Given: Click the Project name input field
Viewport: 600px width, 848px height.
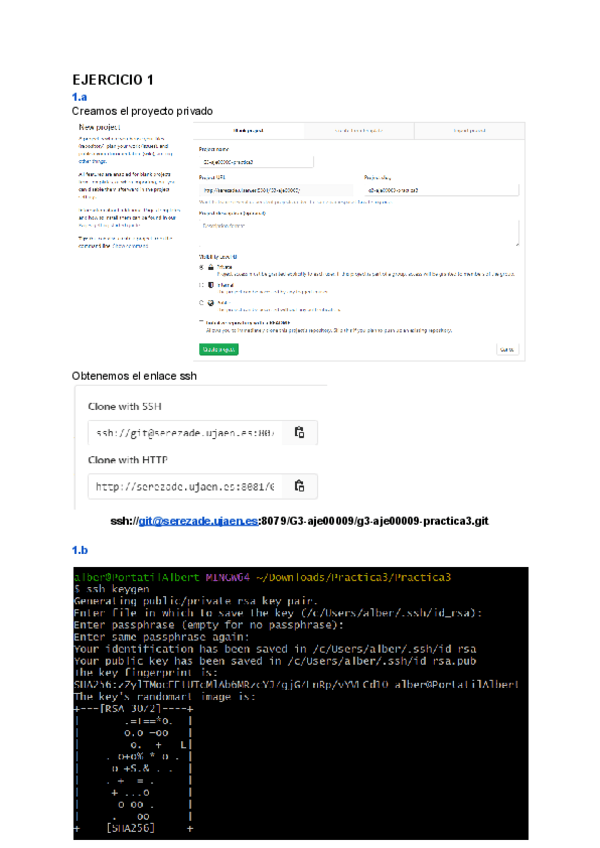Looking at the screenshot, I should tap(256, 162).
